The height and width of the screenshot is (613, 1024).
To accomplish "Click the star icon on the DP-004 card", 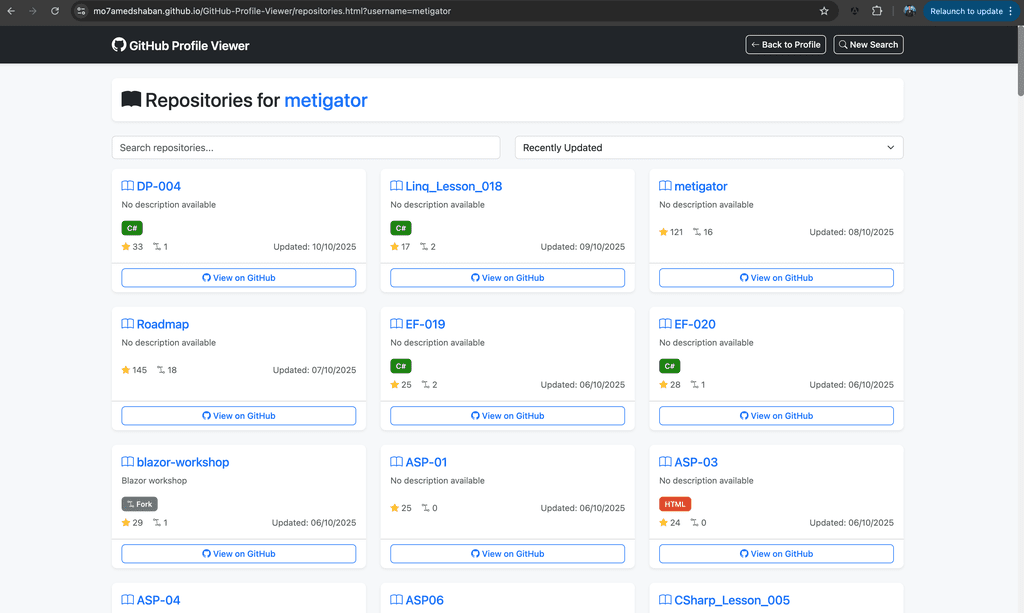I will point(126,246).
